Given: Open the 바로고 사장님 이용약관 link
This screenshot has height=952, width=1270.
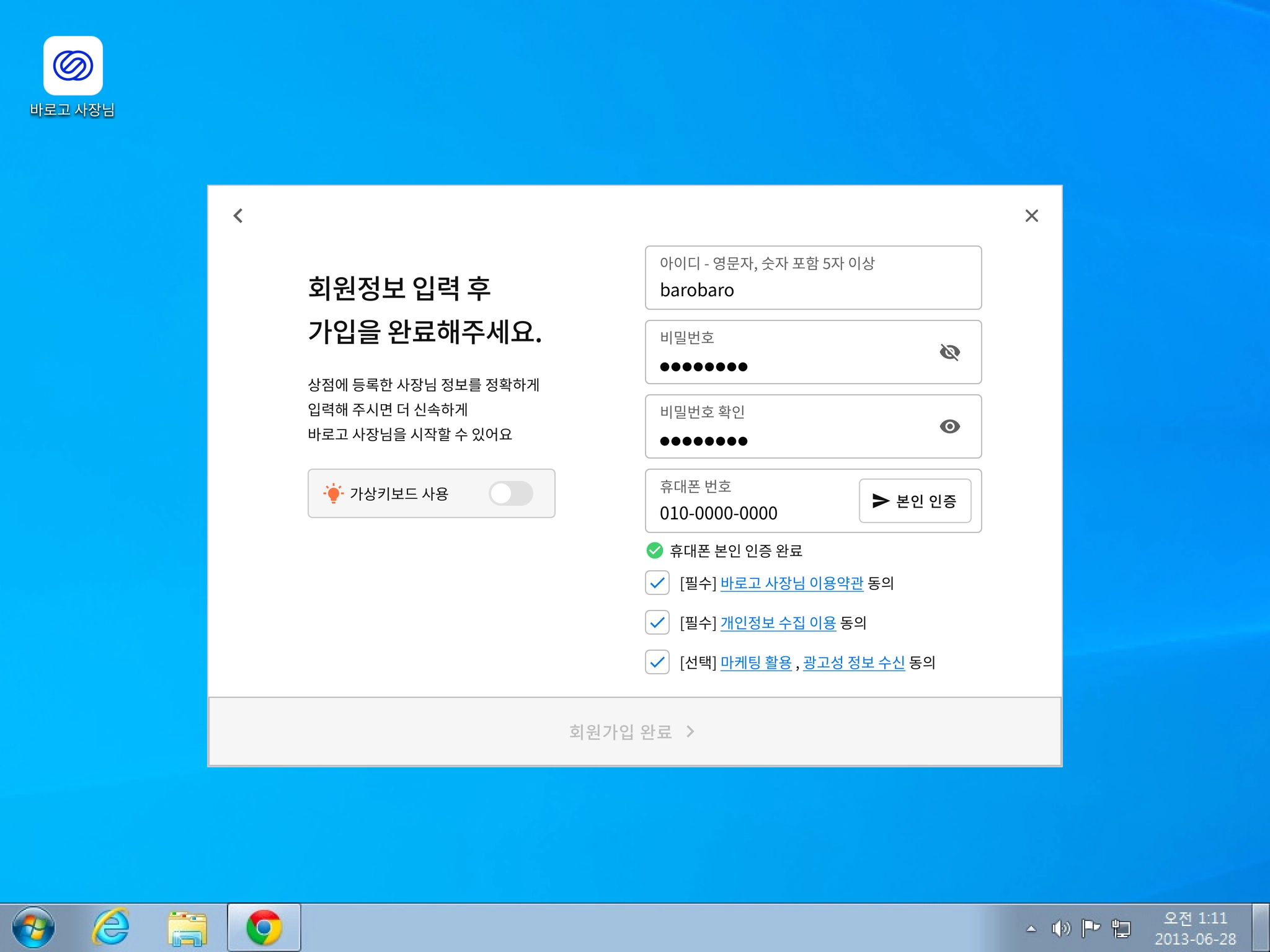Looking at the screenshot, I should tap(791, 583).
